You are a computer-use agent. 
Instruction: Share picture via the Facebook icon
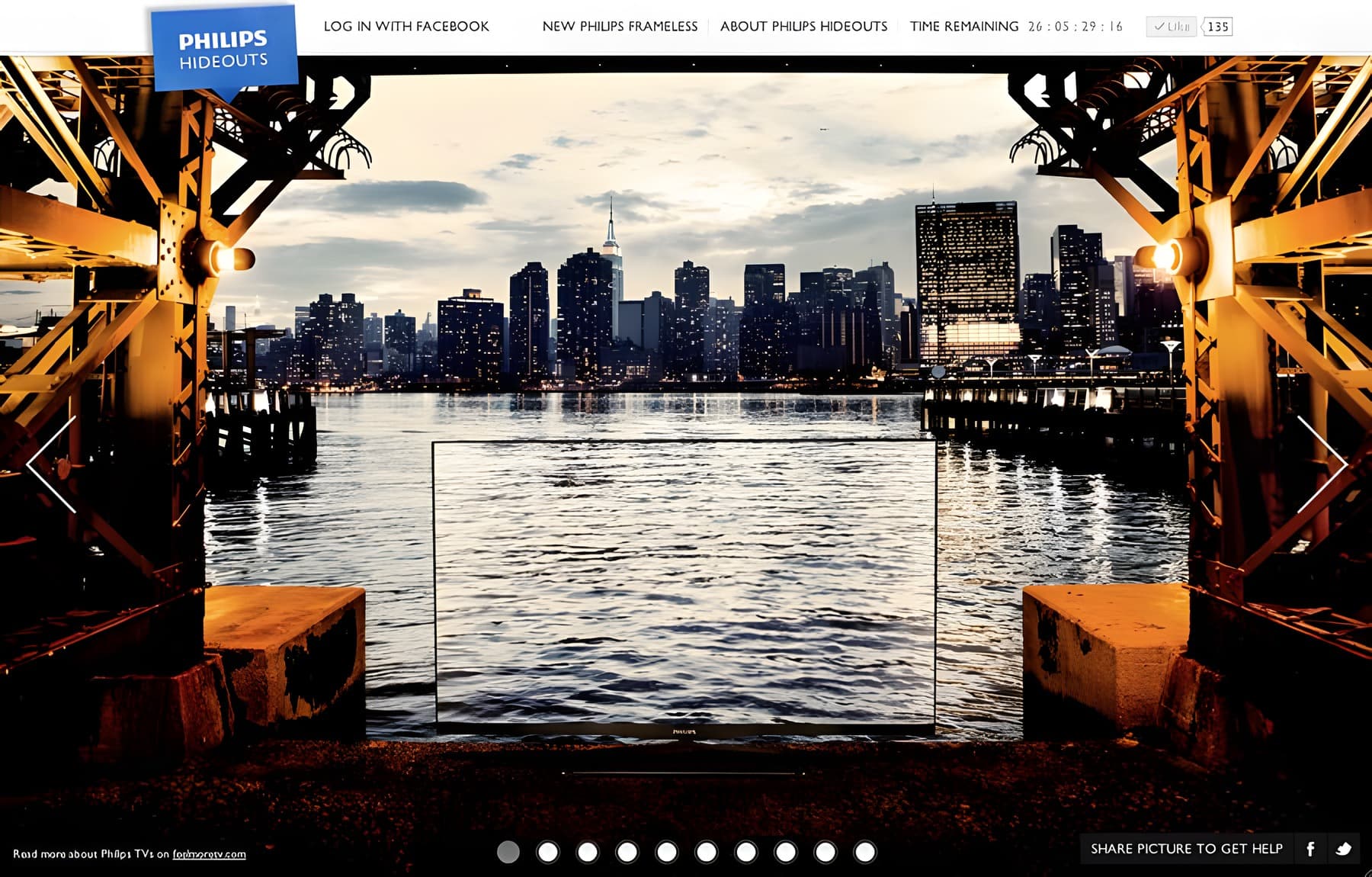coord(1310,849)
